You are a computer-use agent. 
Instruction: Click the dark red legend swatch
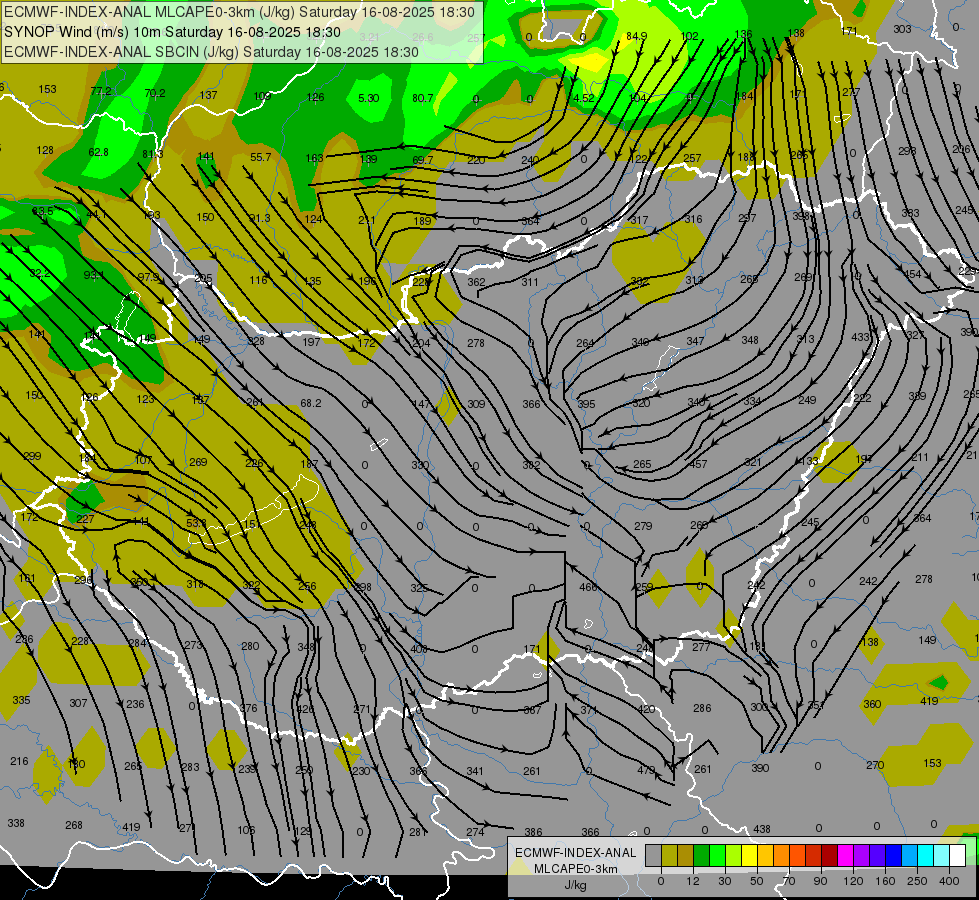click(x=830, y=855)
